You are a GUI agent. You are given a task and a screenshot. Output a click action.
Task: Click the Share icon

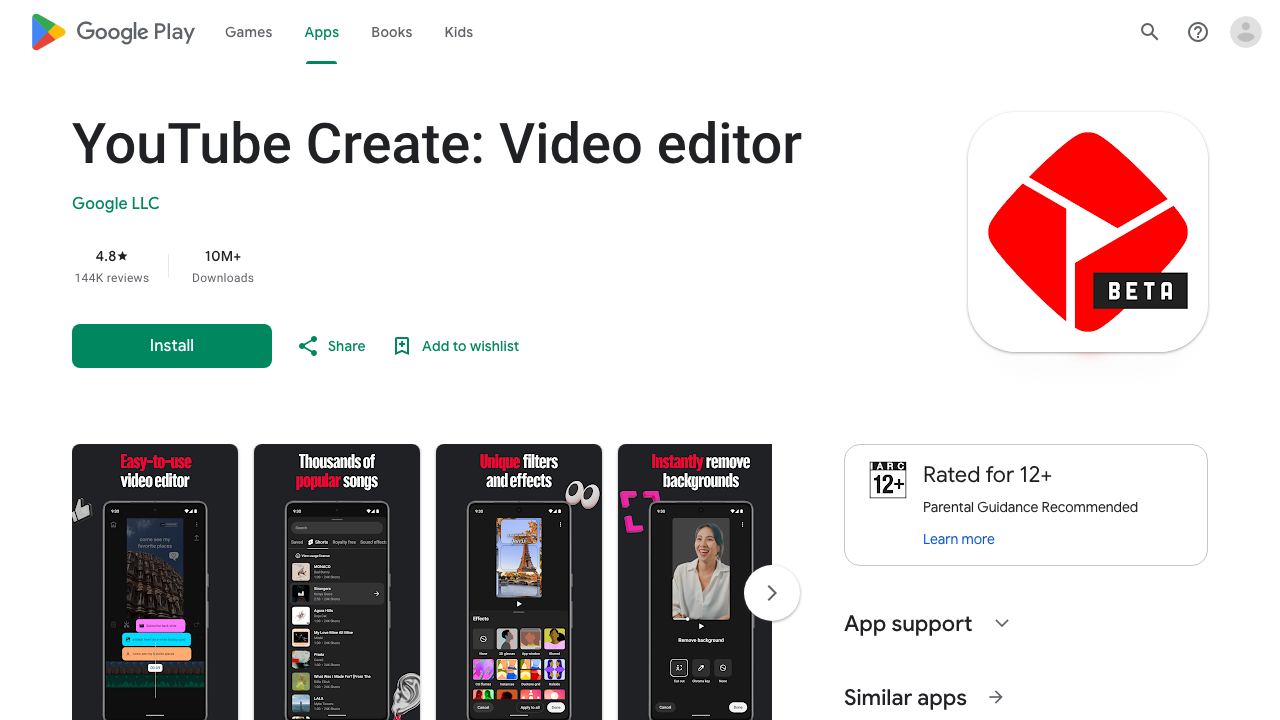[308, 346]
